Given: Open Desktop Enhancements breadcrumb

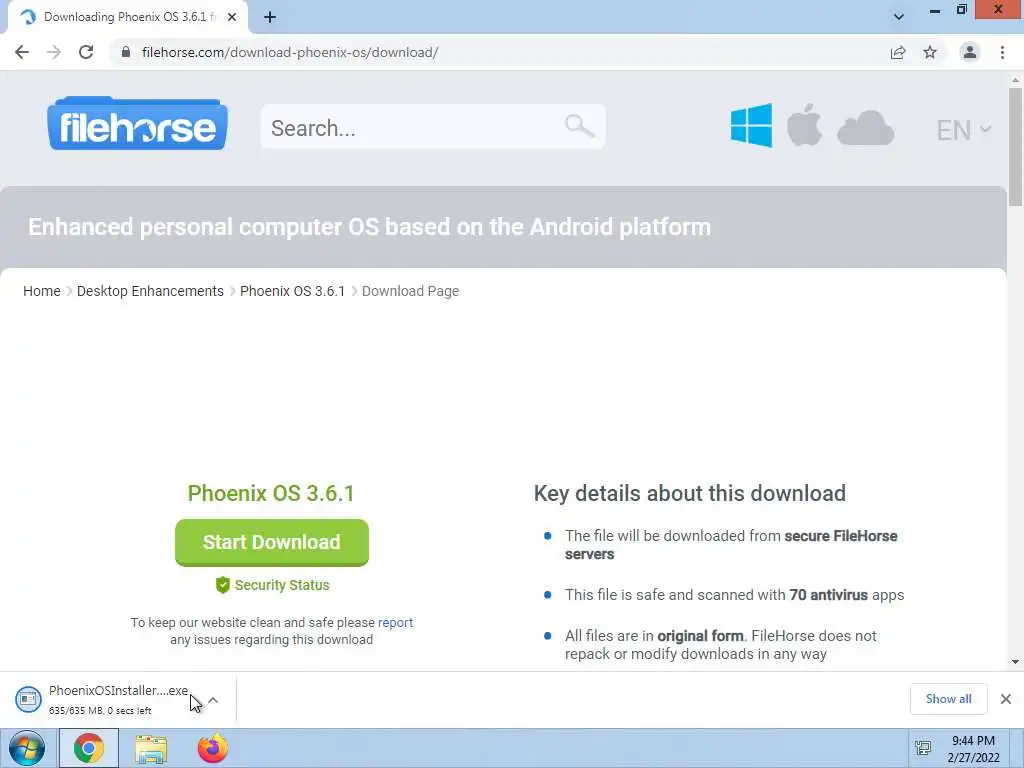Looking at the screenshot, I should point(150,291).
